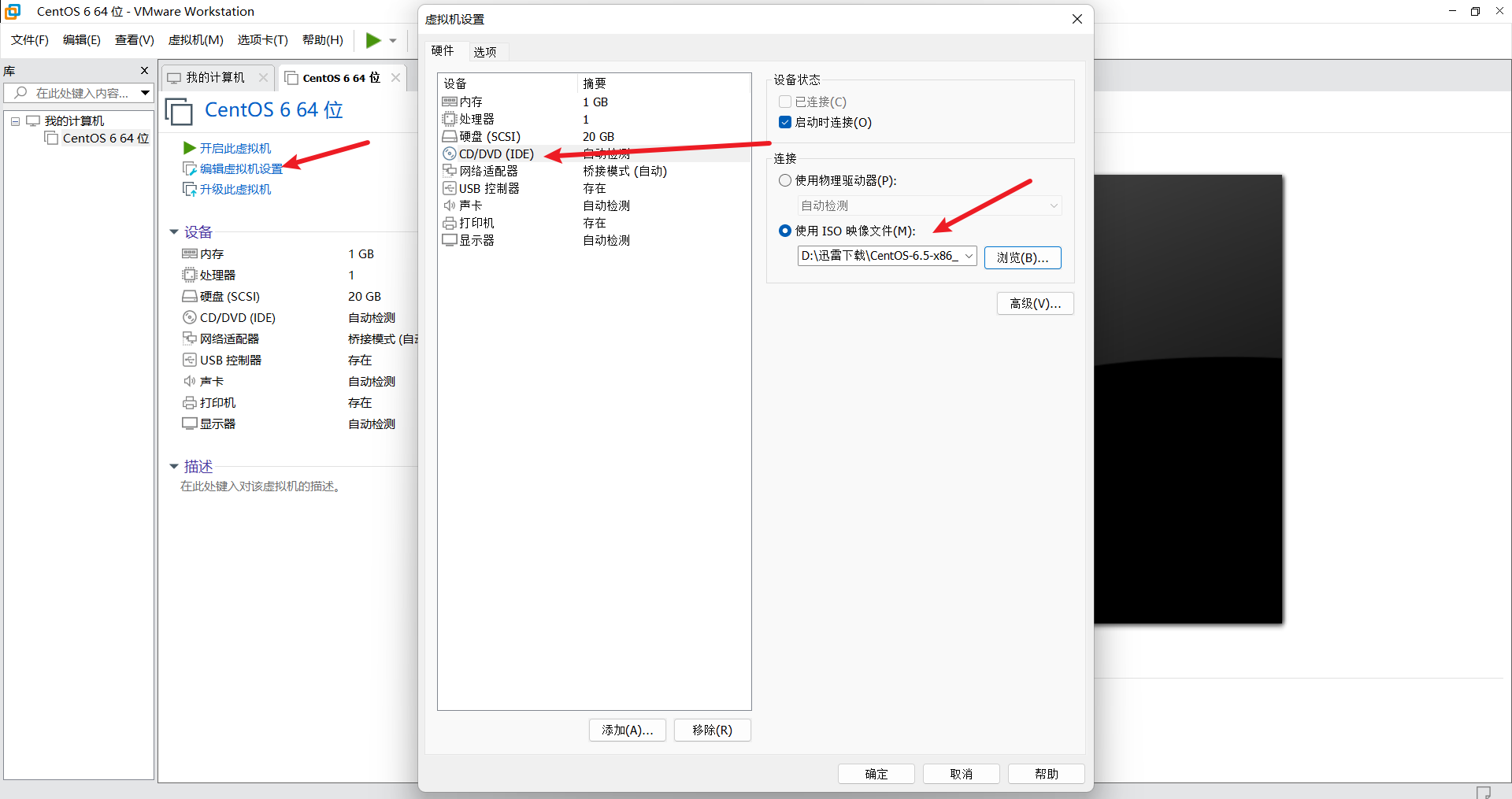1512x799 pixels.
Task: Click sound card icon in main window panel
Action: click(x=190, y=381)
